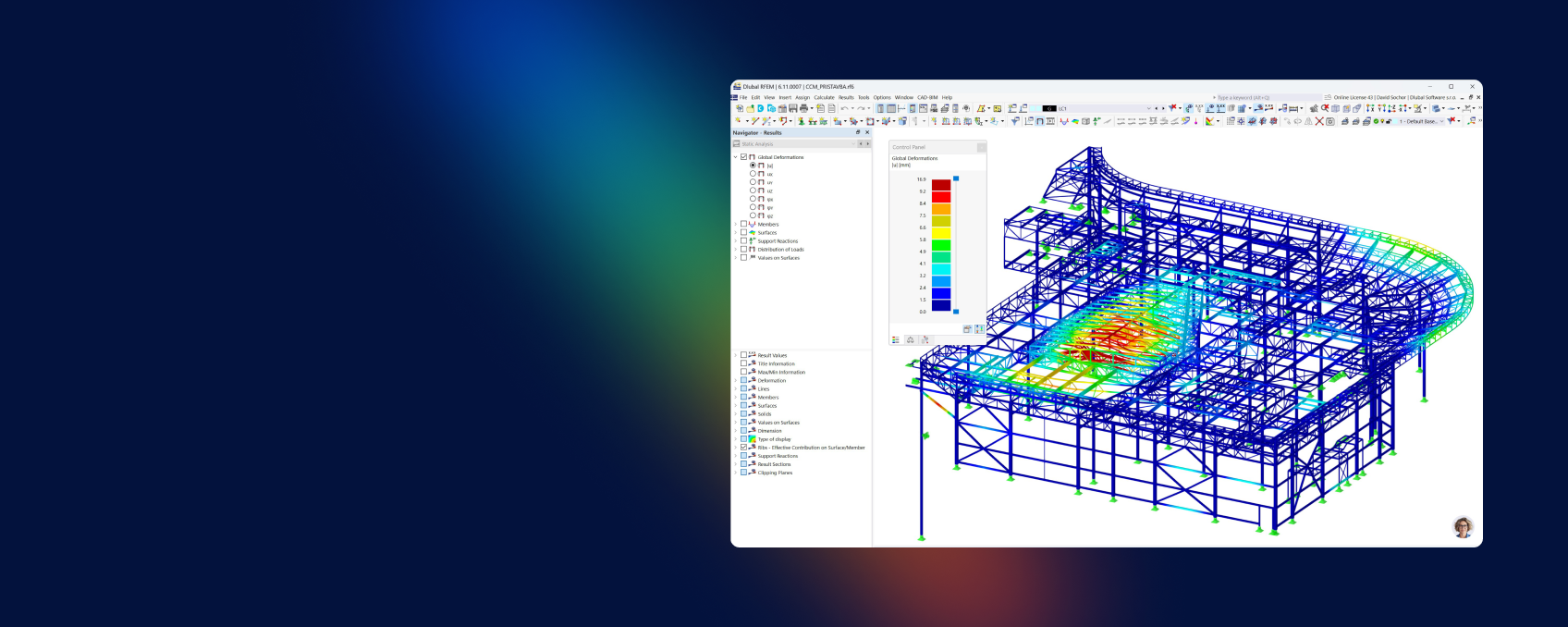The height and width of the screenshot is (627, 1568).
Task: Click the next load case arrow
Action: [x=1163, y=108]
